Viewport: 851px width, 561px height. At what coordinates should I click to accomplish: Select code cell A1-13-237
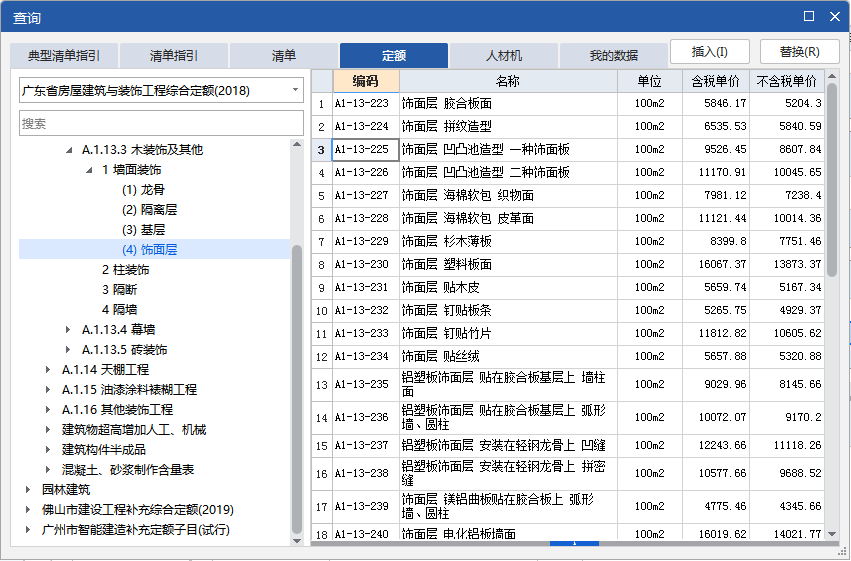(x=366, y=445)
